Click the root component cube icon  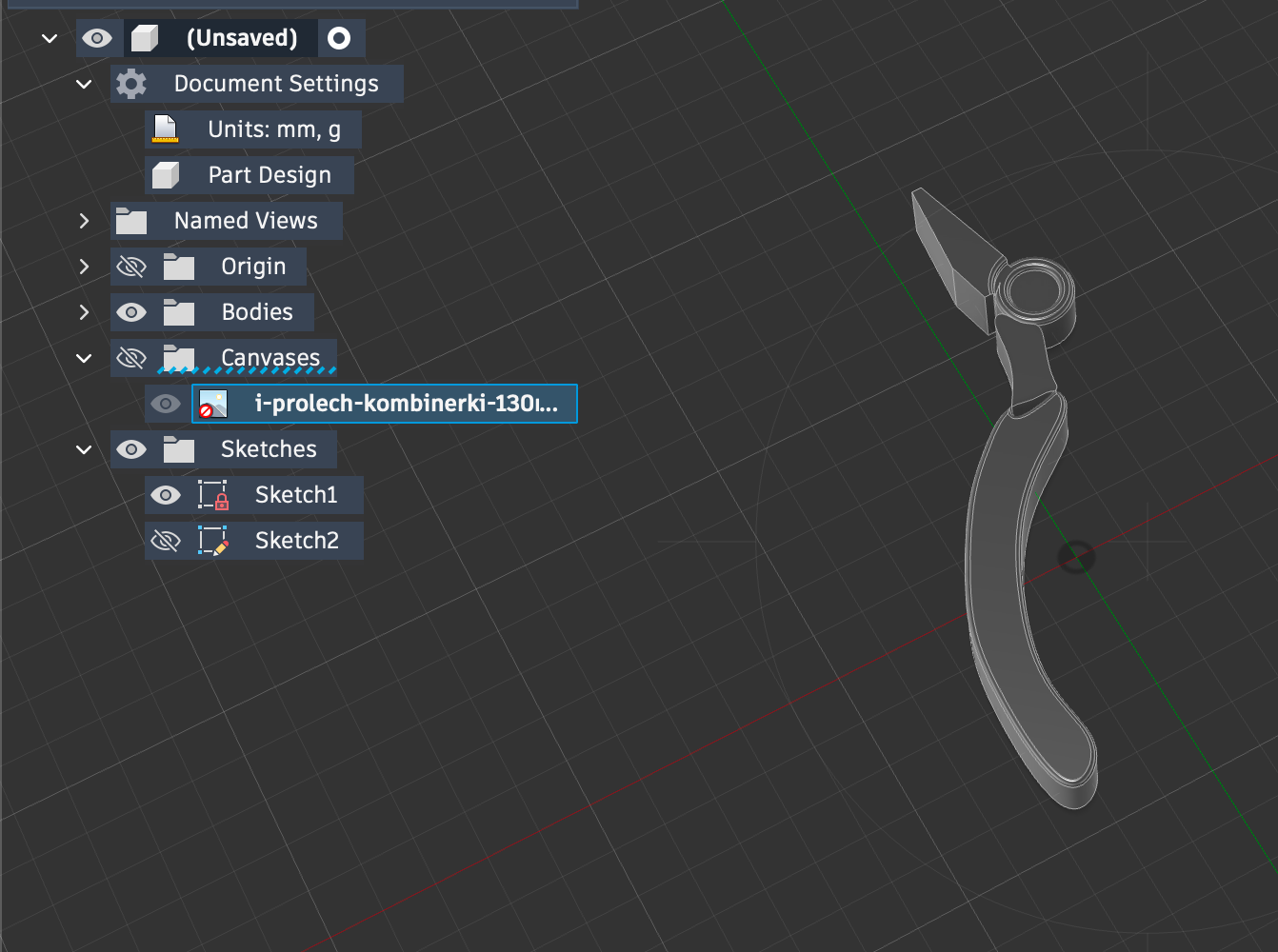tap(144, 38)
